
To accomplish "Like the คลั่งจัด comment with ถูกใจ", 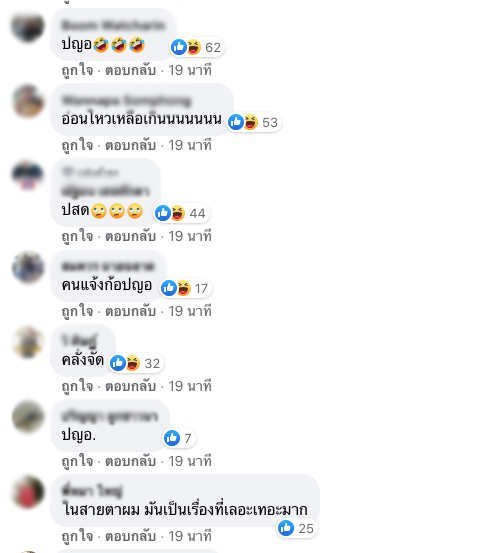I will (x=77, y=386).
